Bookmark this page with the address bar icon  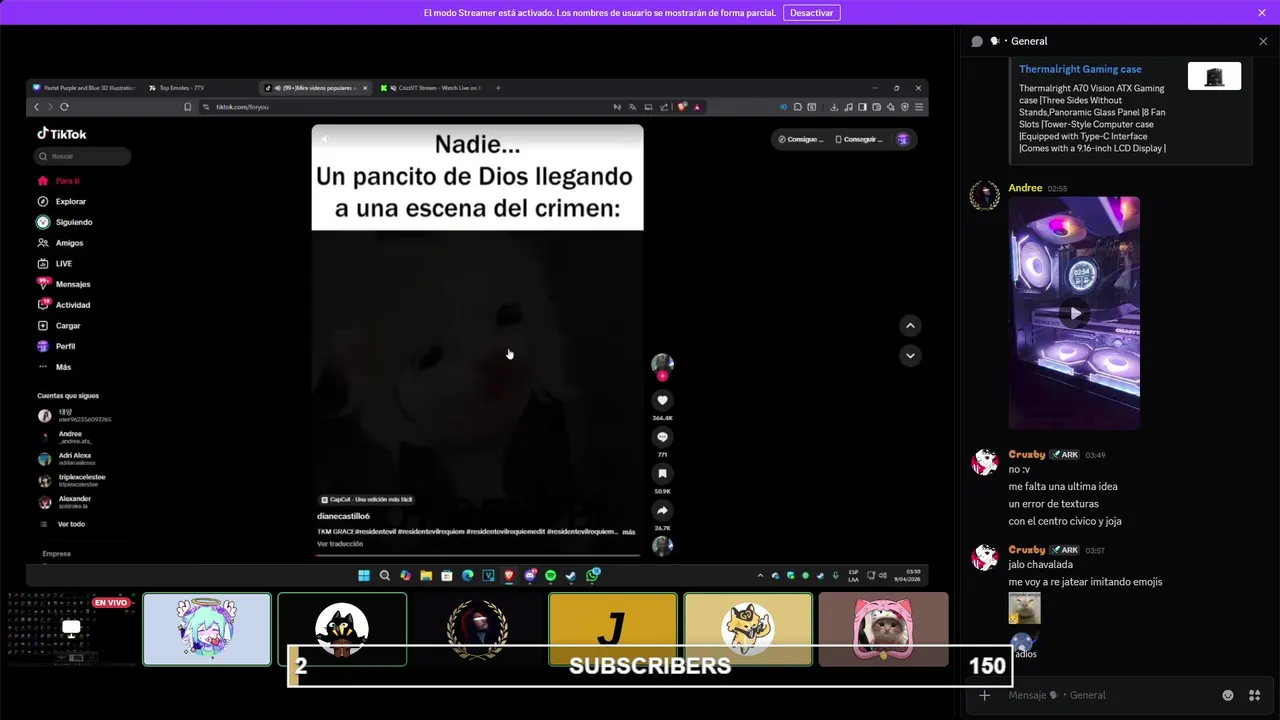point(187,107)
